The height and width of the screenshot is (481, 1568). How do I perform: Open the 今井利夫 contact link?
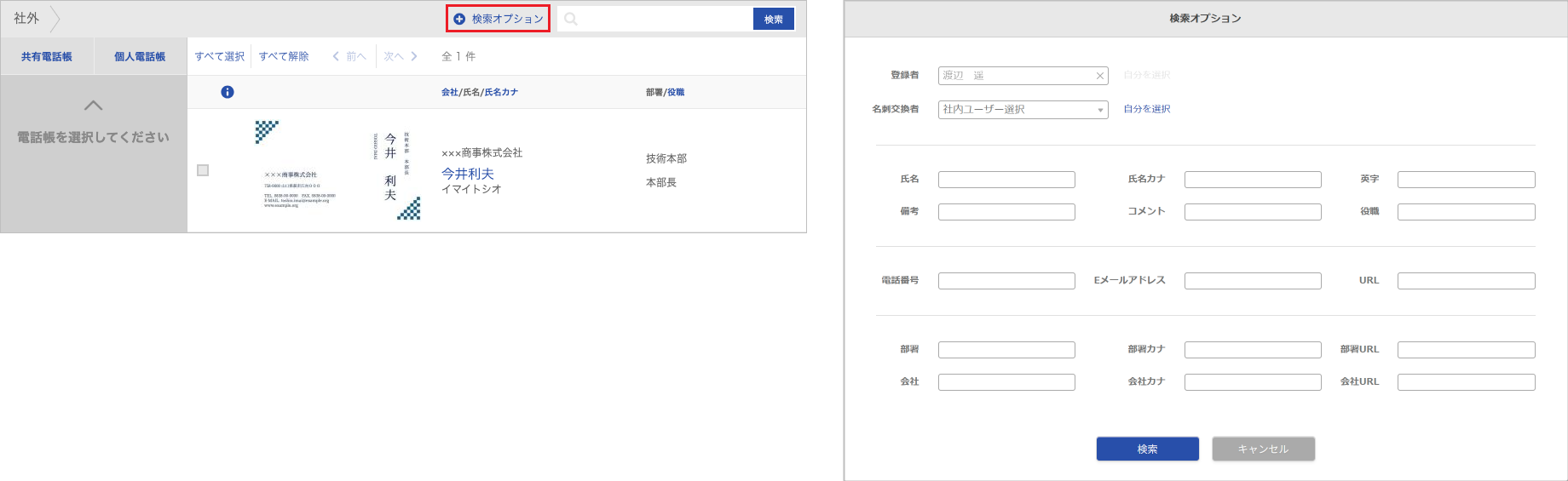coord(467,174)
